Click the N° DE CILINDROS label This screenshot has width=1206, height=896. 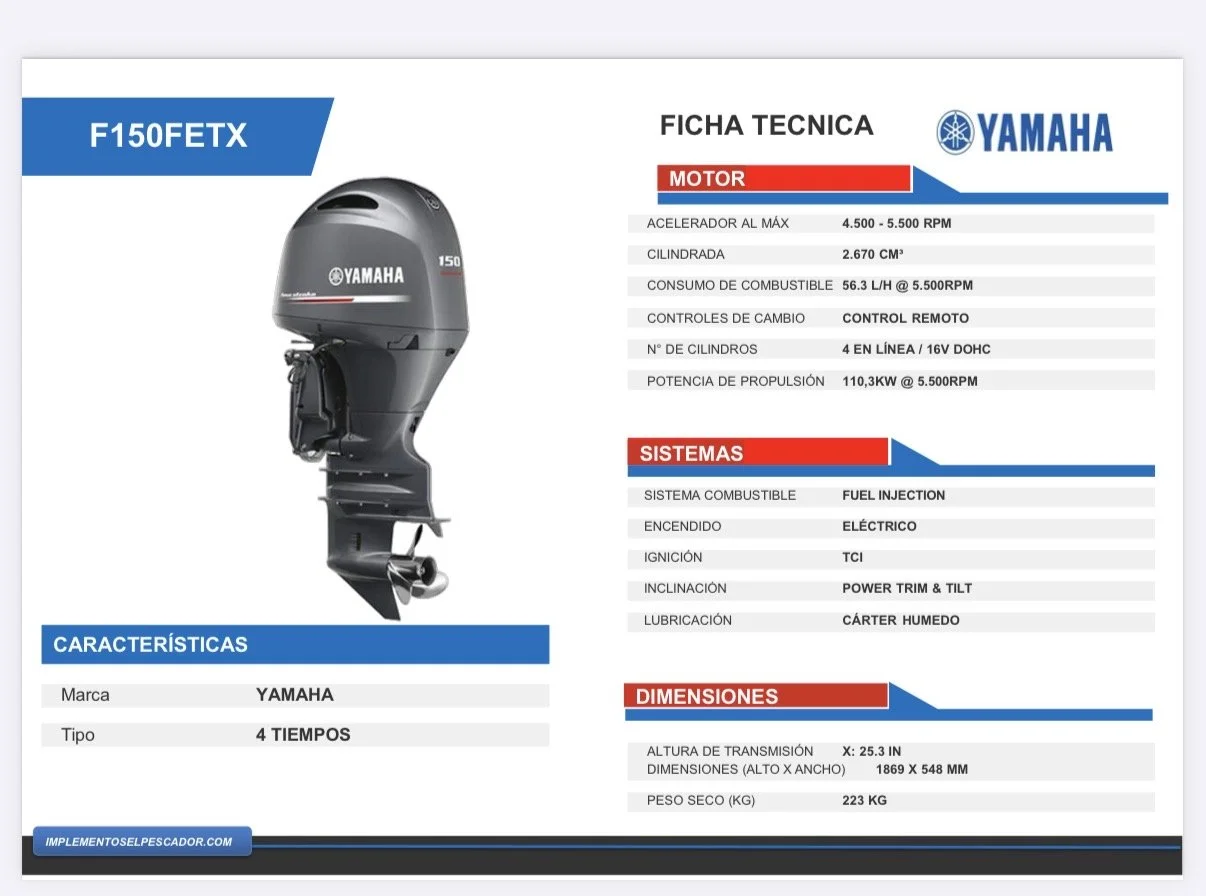pos(702,349)
